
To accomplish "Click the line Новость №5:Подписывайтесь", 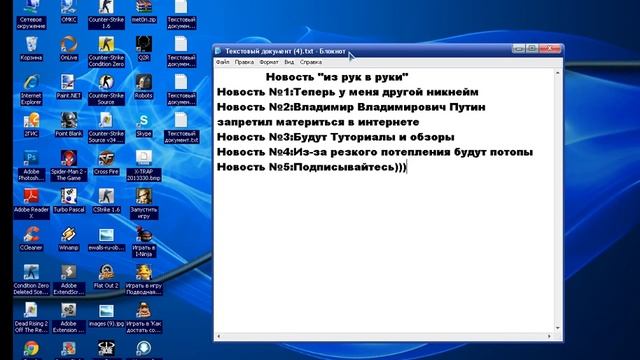I will [x=312, y=167].
